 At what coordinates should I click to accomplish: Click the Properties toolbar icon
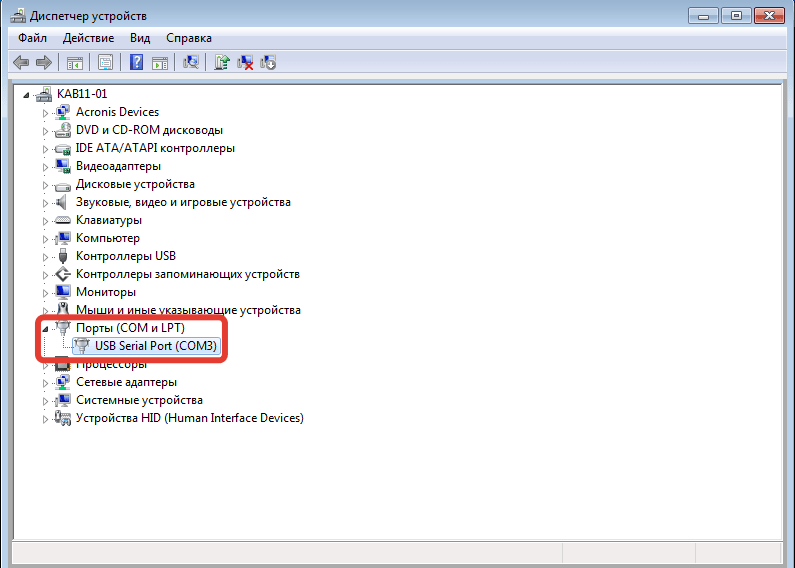coord(104,62)
